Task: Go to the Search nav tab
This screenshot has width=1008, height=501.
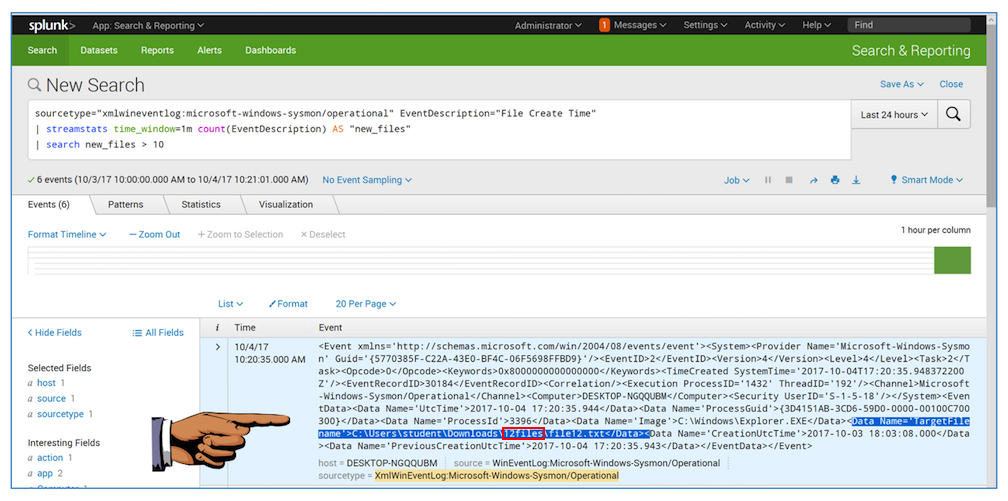Action: pos(42,50)
